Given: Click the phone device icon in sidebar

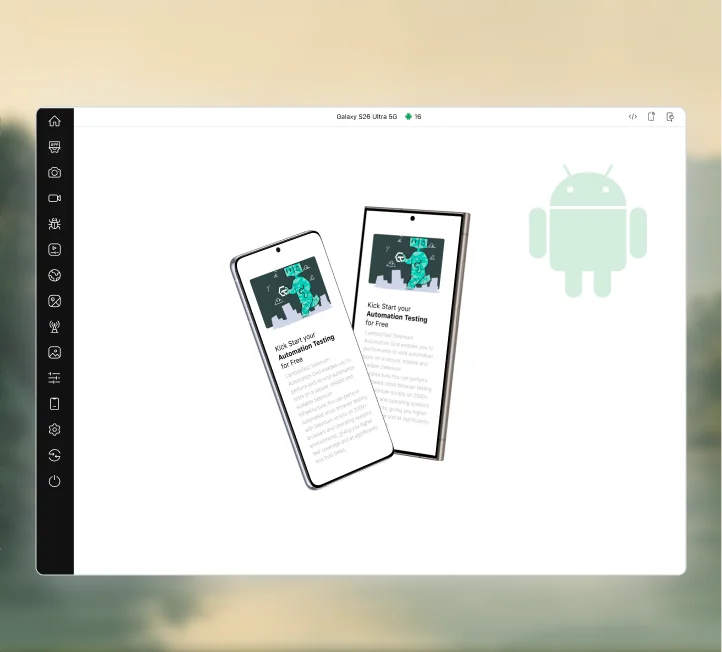Looking at the screenshot, I should click(54, 404).
